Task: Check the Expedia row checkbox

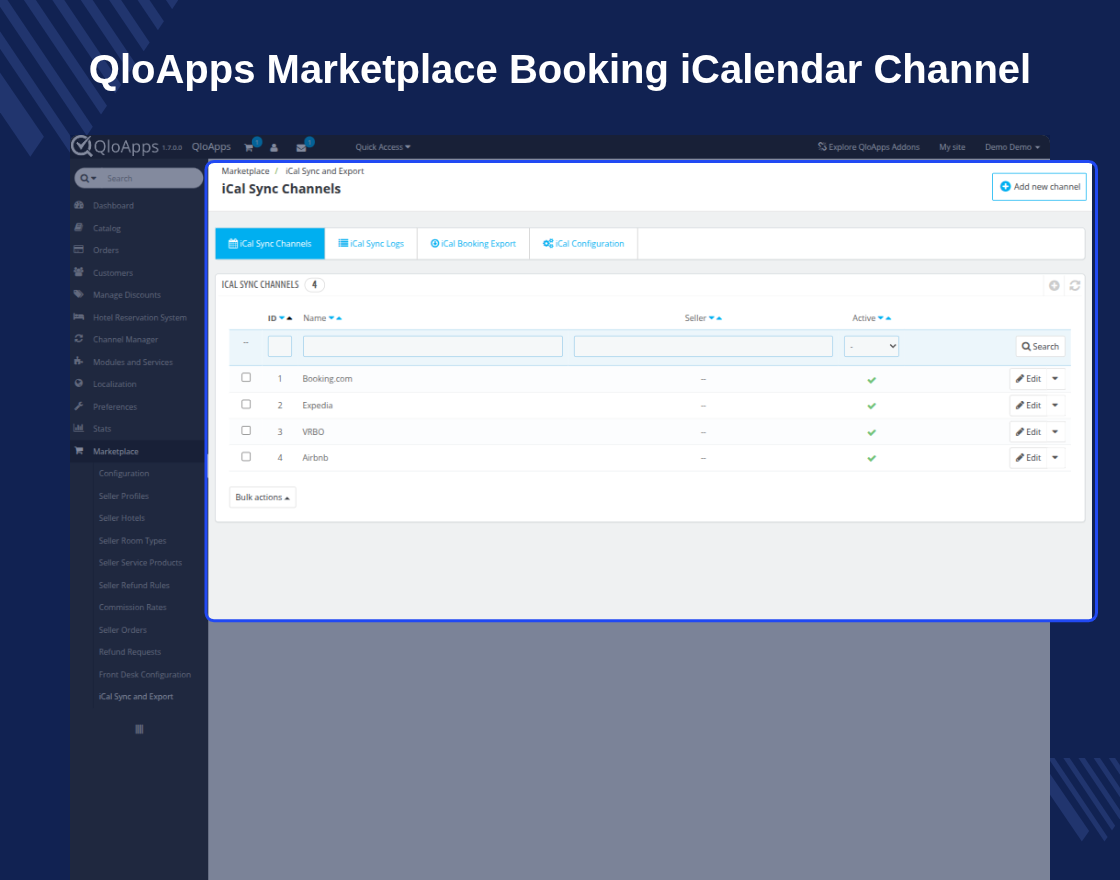Action: (246, 404)
